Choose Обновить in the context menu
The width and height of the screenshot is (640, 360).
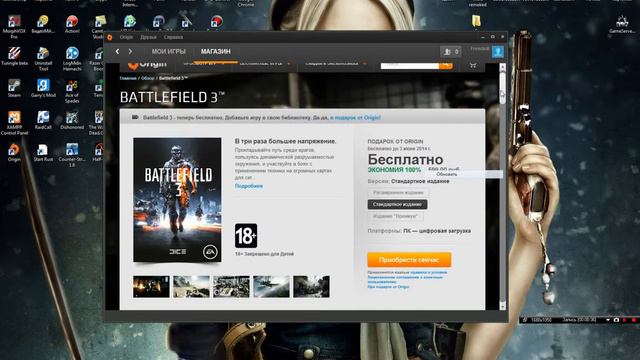pyautogui.click(x=464, y=174)
